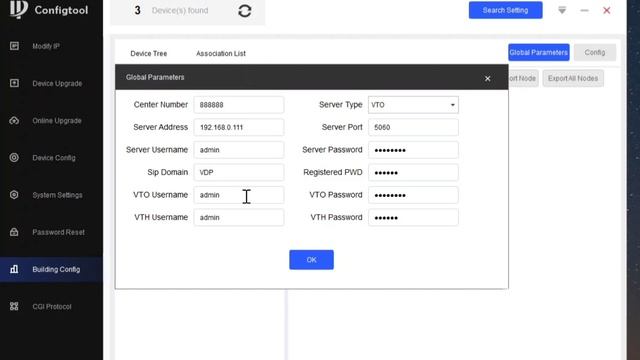Click the Server Address field
This screenshot has width=640, height=360.
239,127
